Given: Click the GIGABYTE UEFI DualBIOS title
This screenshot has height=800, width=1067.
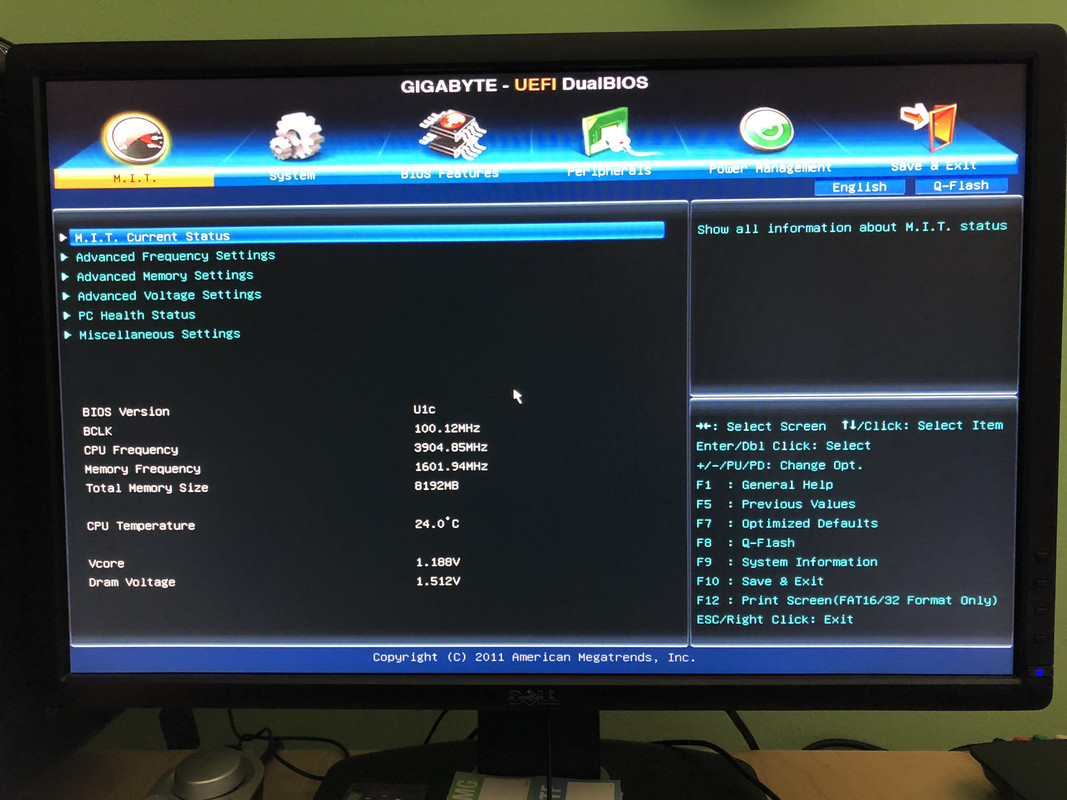Looking at the screenshot, I should [524, 84].
